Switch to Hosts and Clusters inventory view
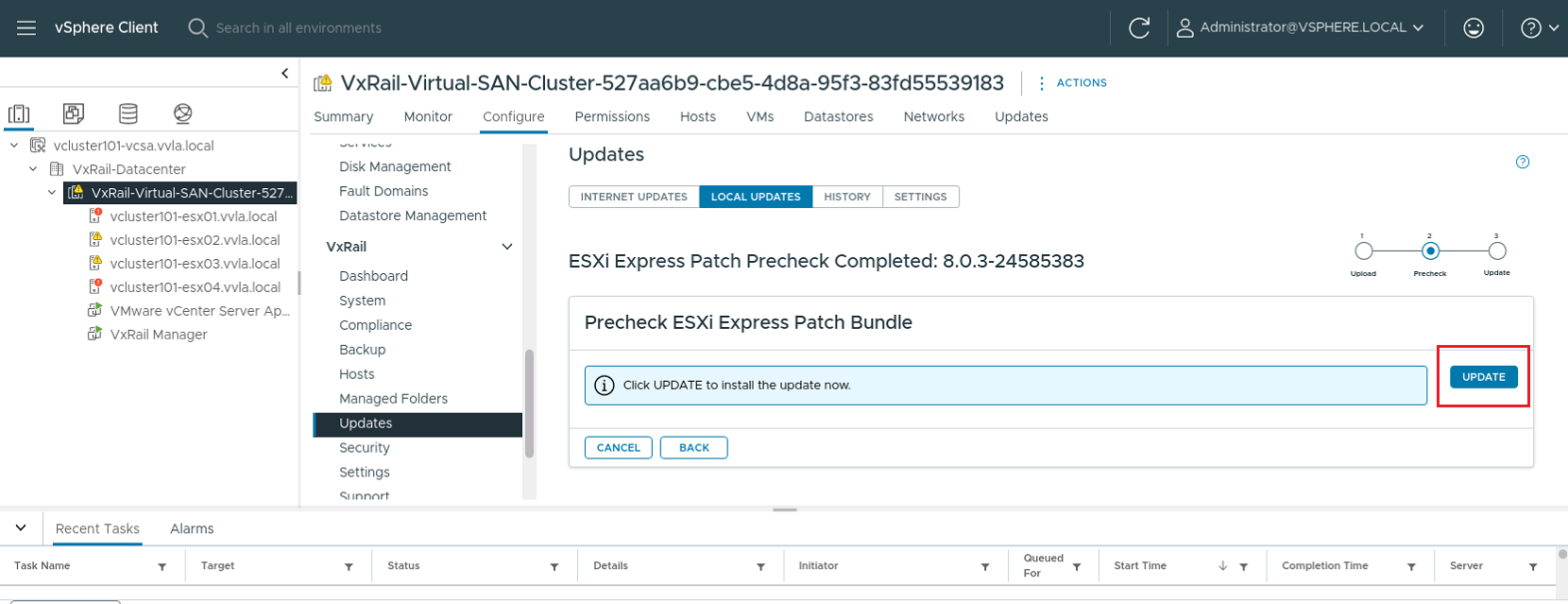 point(19,114)
